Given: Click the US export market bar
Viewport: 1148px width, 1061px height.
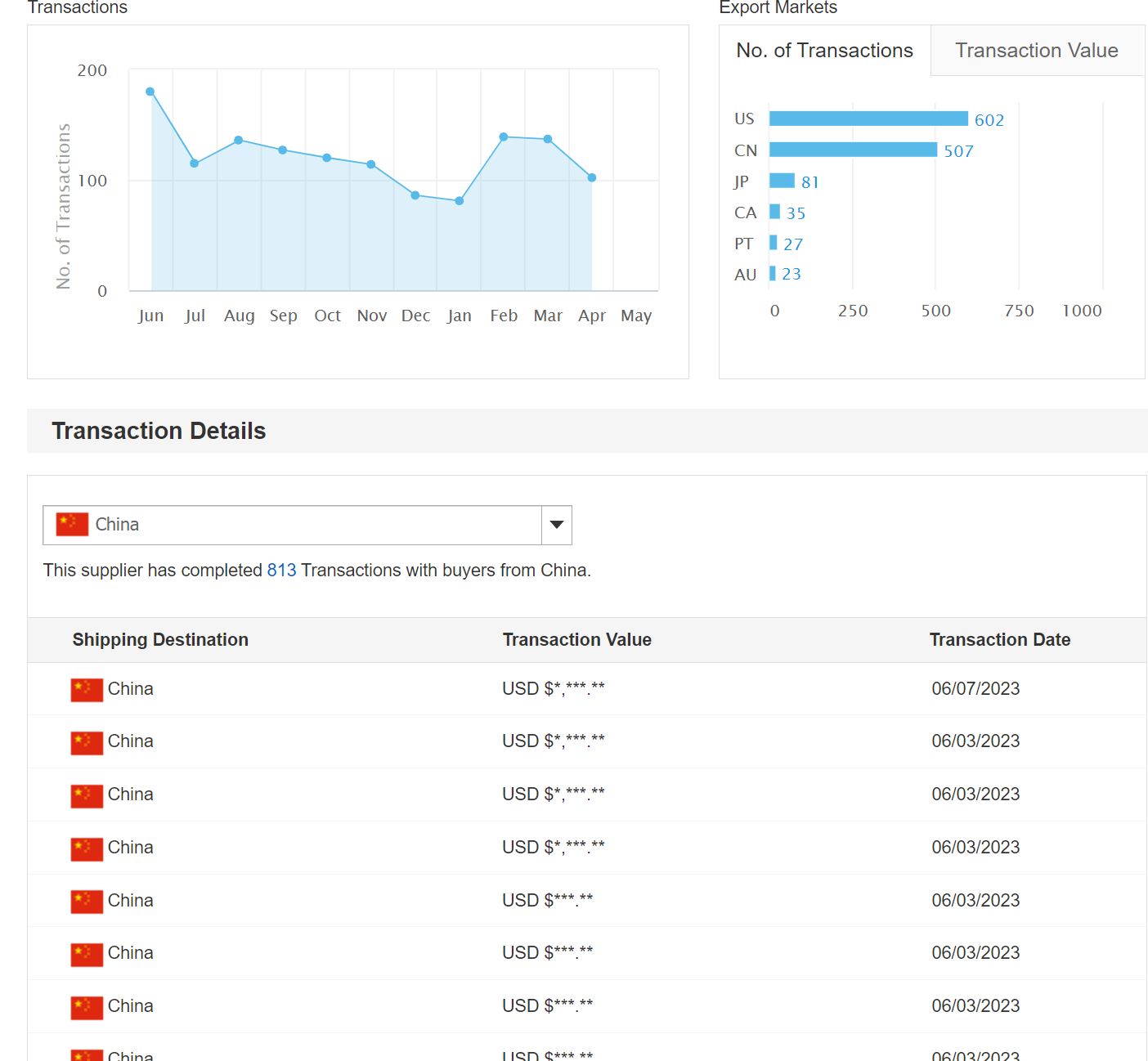Looking at the screenshot, I should (868, 119).
